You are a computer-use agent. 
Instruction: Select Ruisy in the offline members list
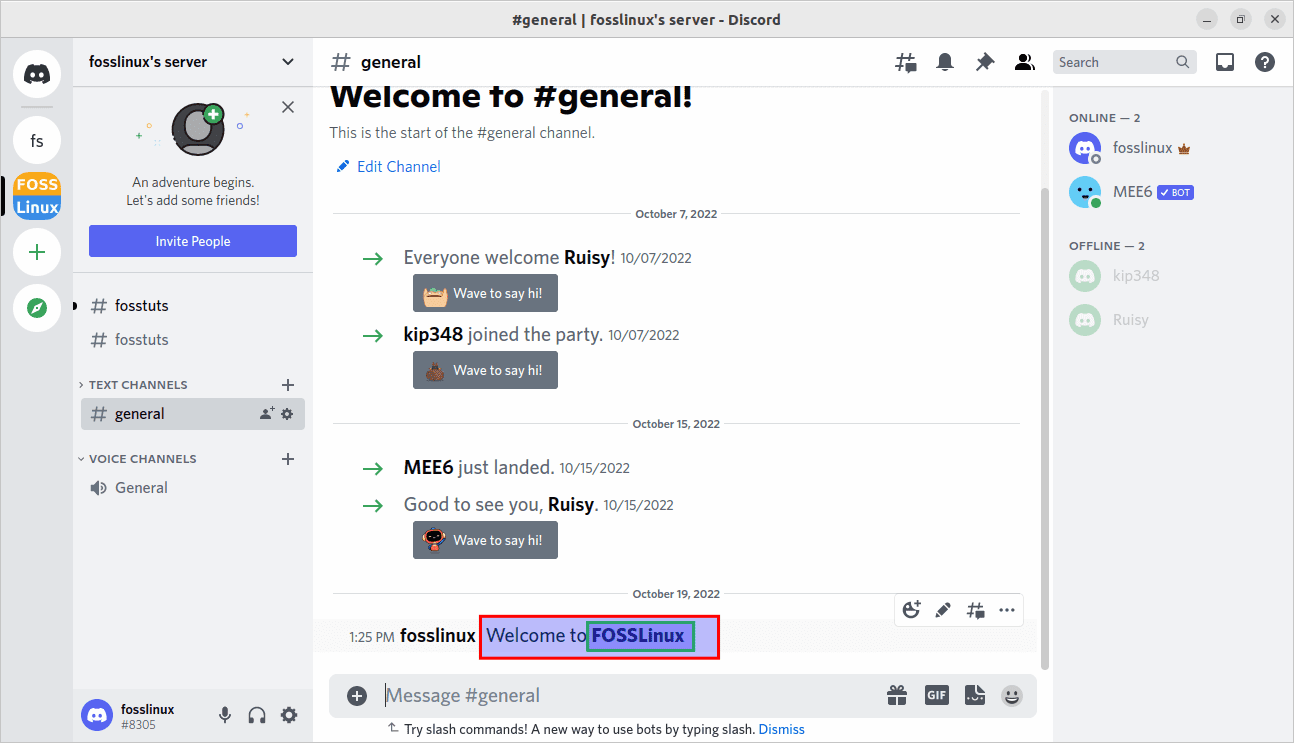1173,320
